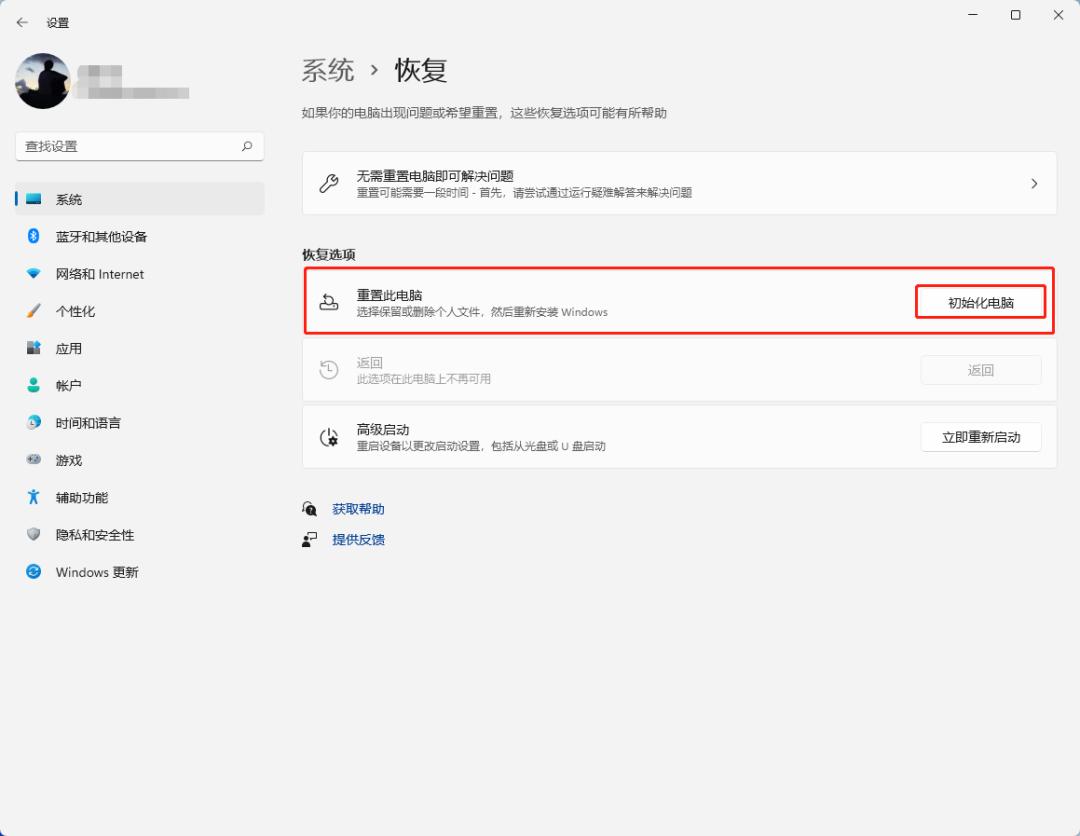Click the 初始化电脑 reset button
Screen dimensions: 1080x836
click(981, 301)
